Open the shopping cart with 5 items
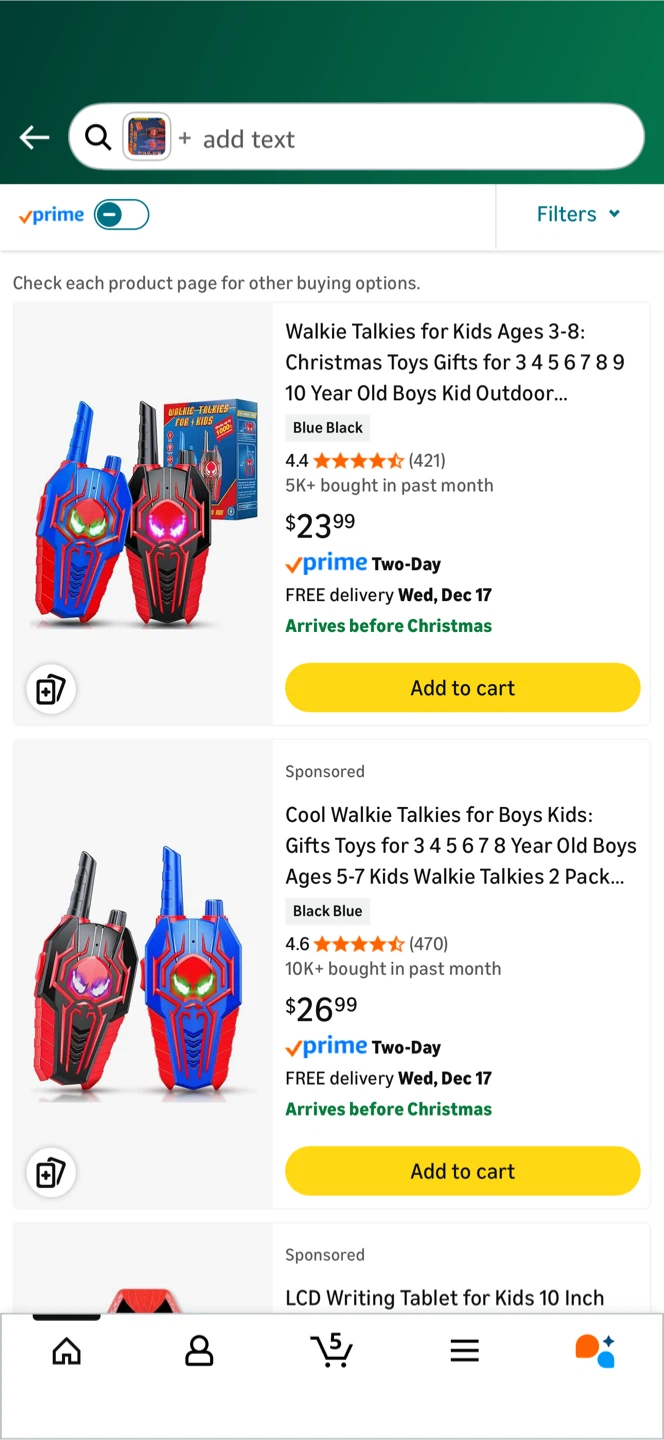This screenshot has height=1440, width=664. click(x=331, y=1351)
